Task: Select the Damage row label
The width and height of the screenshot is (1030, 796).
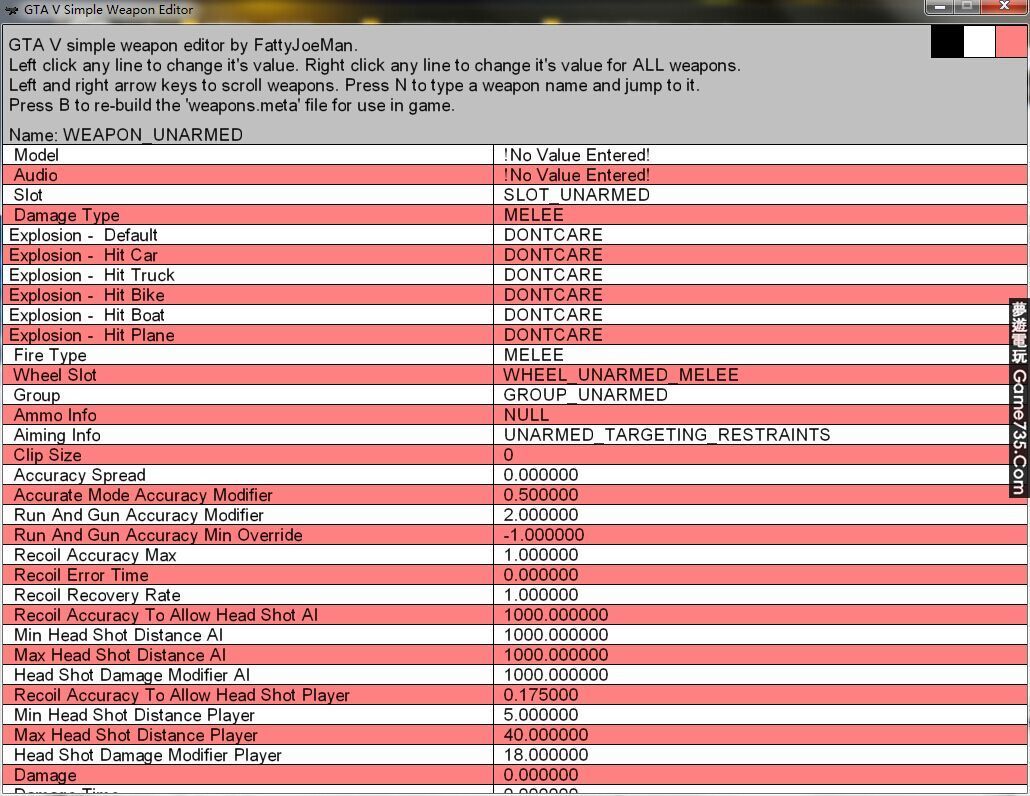Action: [45, 776]
